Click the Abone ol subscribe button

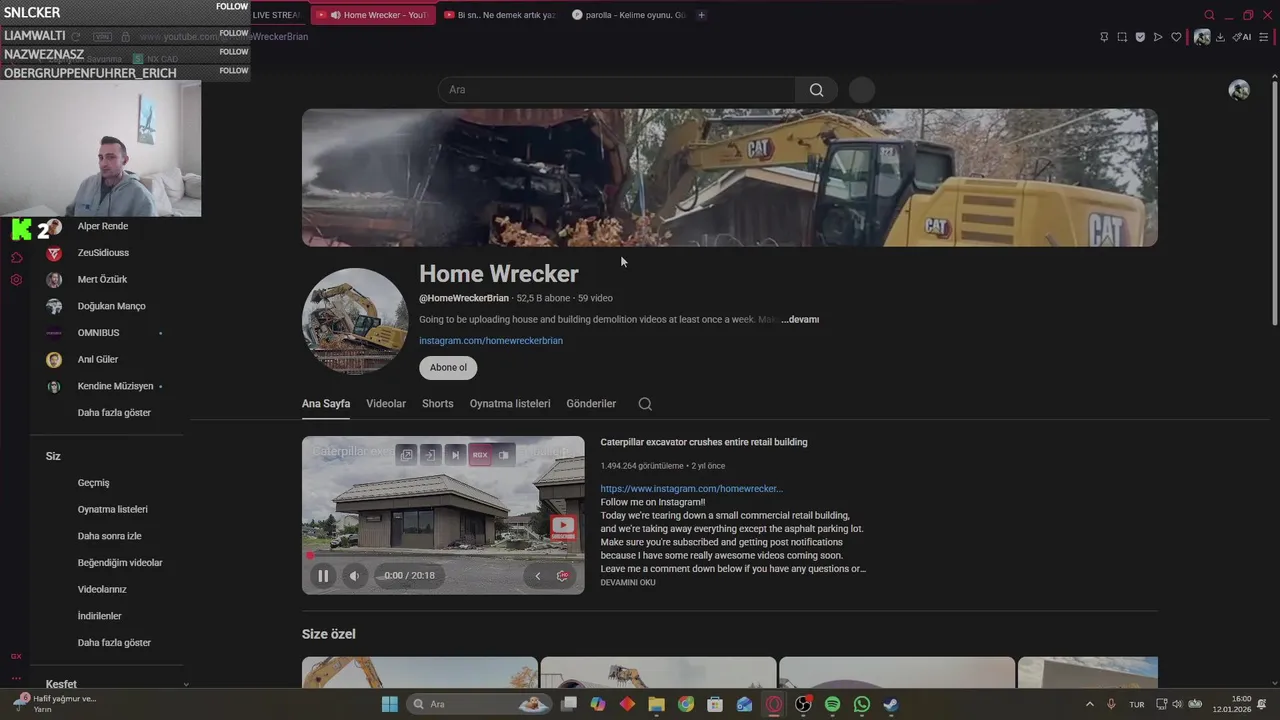coord(448,368)
